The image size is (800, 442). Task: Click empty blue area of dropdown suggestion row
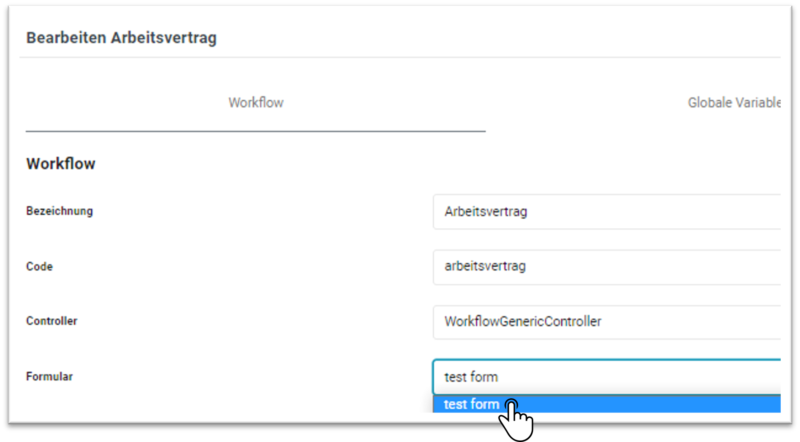click(x=658, y=404)
